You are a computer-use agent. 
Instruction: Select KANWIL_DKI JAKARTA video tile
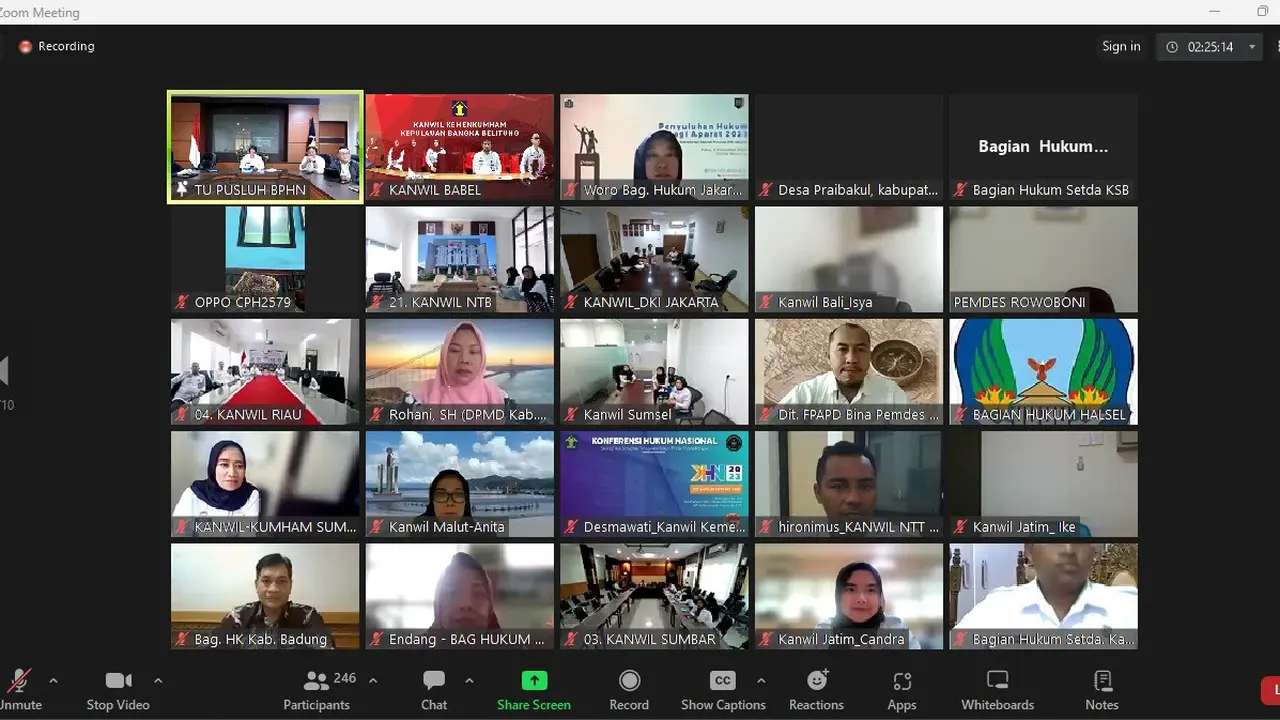click(x=654, y=260)
